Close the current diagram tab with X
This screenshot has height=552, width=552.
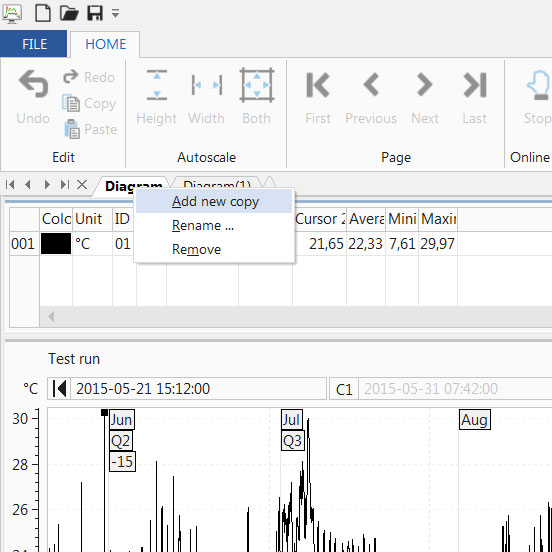pos(82,184)
